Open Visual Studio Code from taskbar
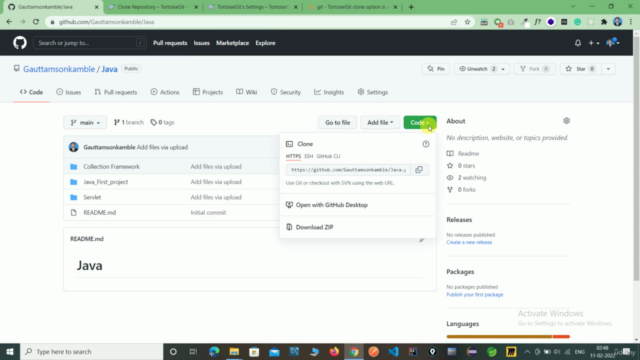Screen dimensions: 640x360 tap(393, 351)
